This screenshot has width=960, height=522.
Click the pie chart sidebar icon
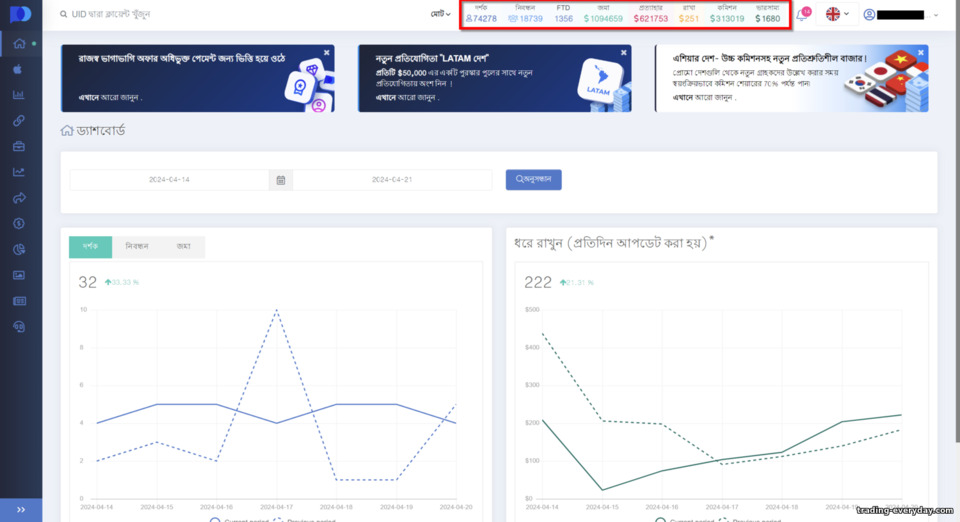click(19, 249)
